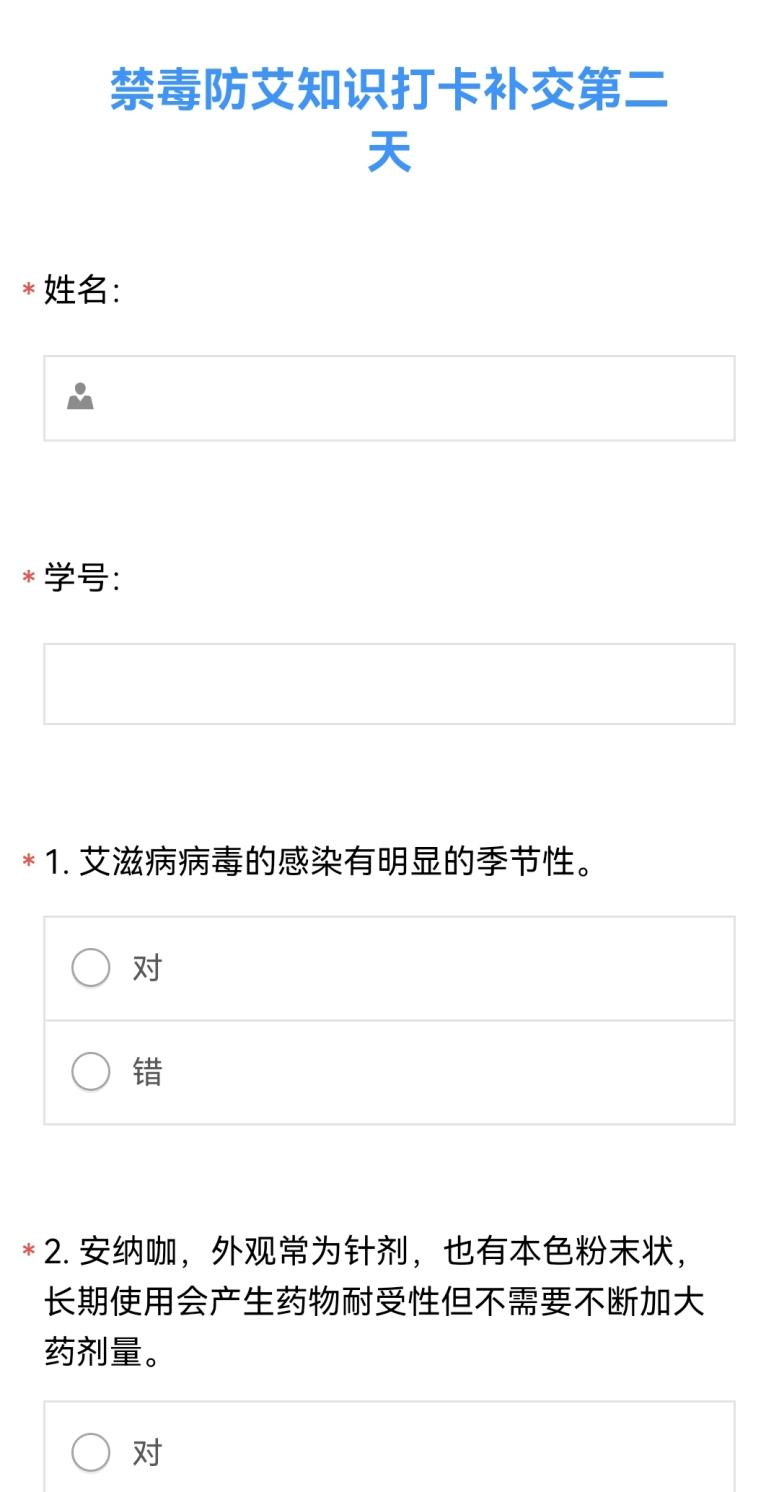This screenshot has width=779, height=1492.
Task: Click the 学号 field label
Action: point(80,579)
